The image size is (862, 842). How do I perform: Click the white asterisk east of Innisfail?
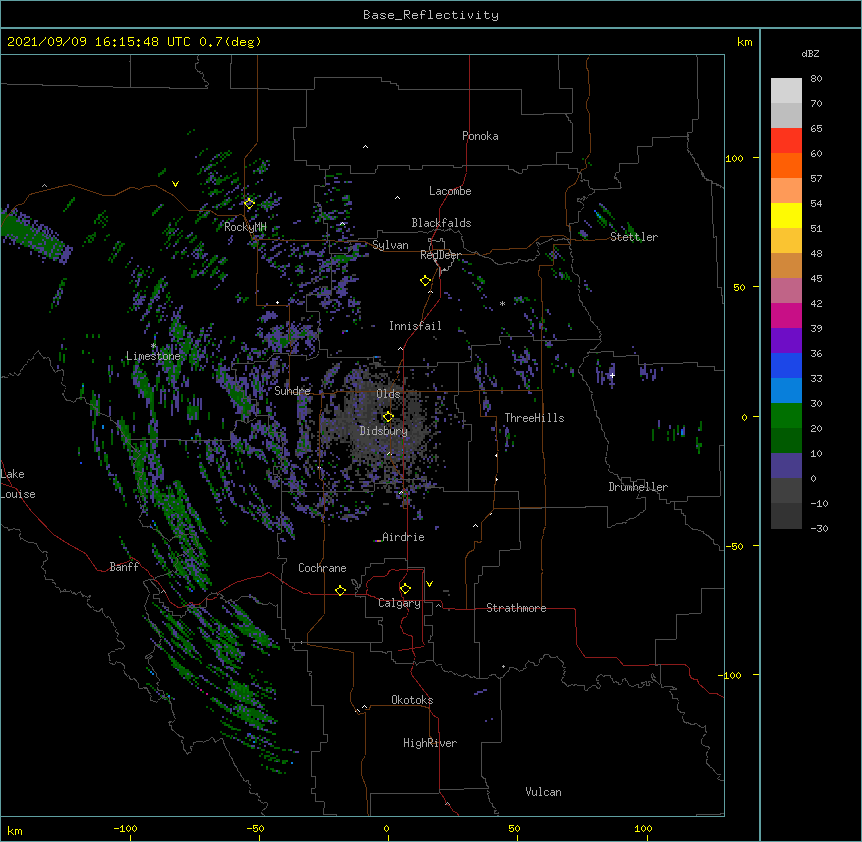502,303
